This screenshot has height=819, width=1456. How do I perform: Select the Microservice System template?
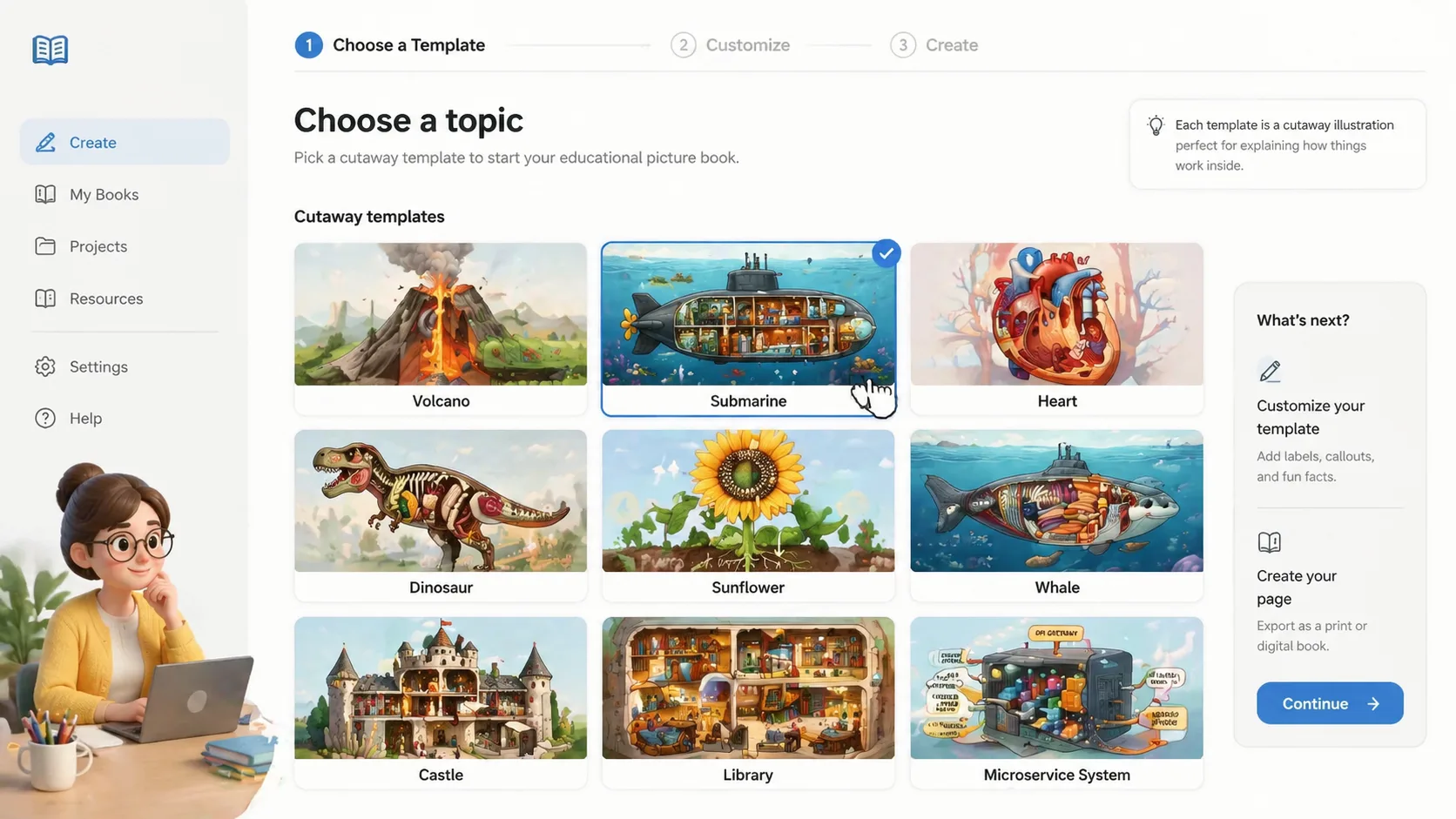coord(1057,702)
